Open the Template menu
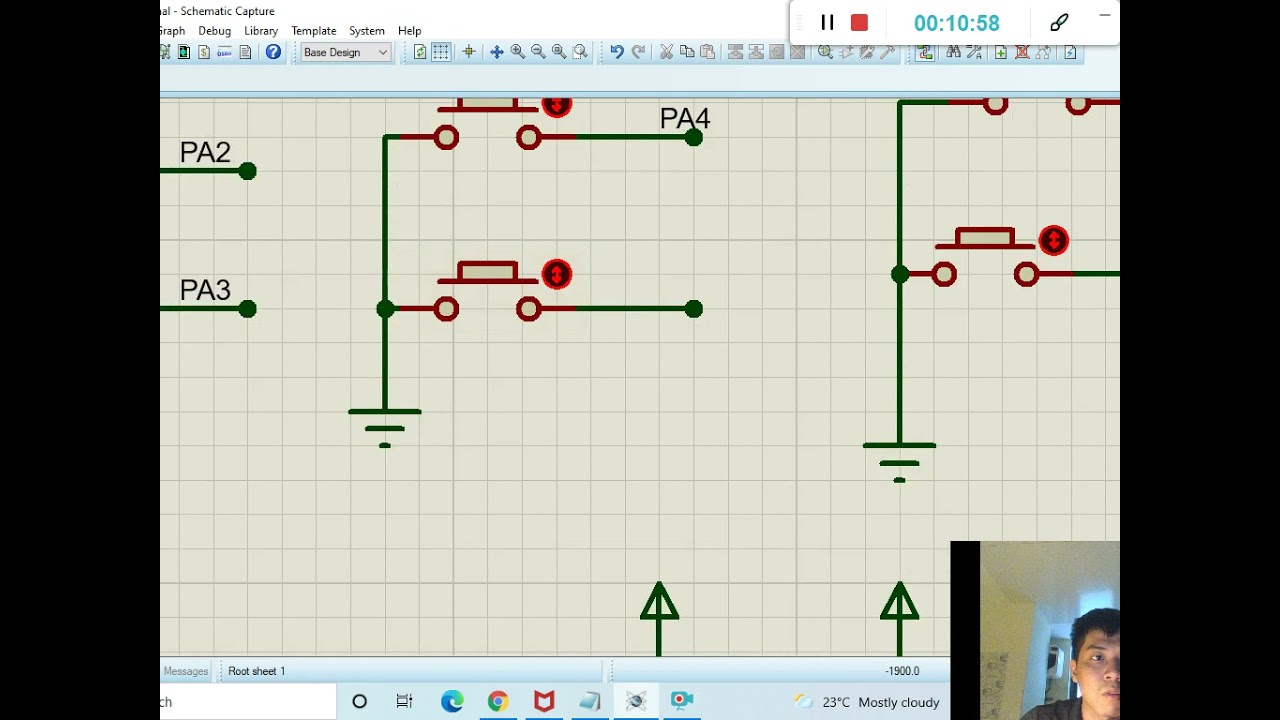 [x=314, y=31]
